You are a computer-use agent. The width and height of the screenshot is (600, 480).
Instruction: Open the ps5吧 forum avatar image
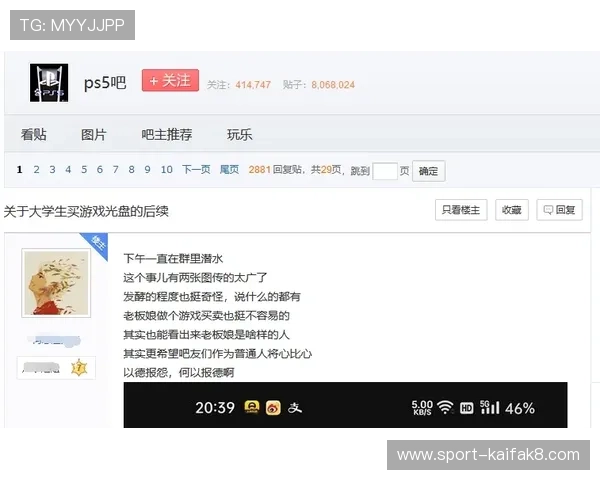pyautogui.click(x=49, y=83)
